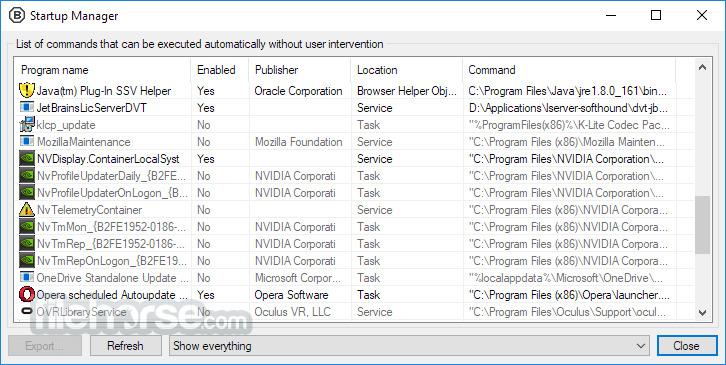This screenshot has height=365, width=726.
Task: Click the klcp_update task icon
Action: tap(27, 125)
